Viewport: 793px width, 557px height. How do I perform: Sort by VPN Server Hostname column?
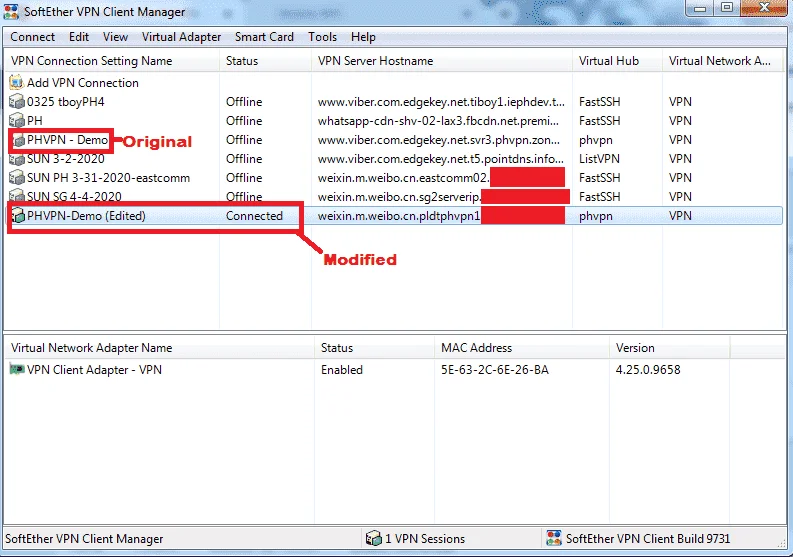442,61
